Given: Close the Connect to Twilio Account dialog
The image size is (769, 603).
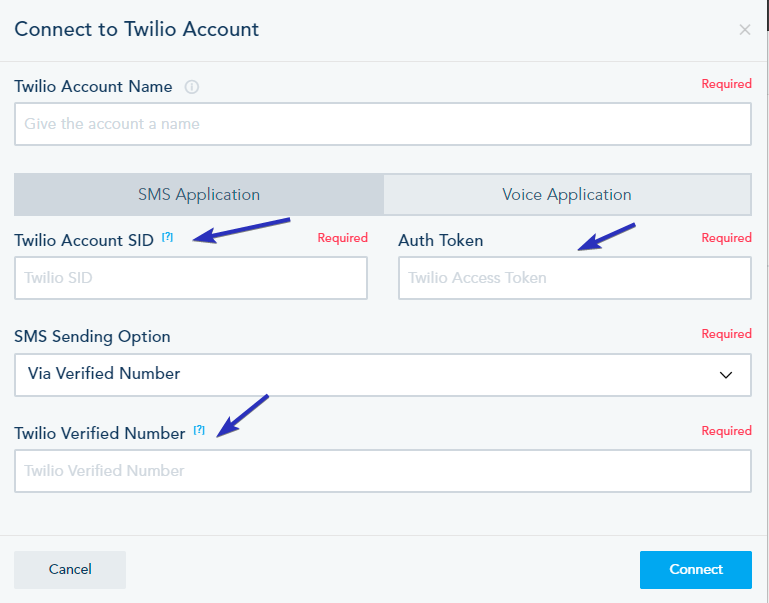Looking at the screenshot, I should point(744,30).
